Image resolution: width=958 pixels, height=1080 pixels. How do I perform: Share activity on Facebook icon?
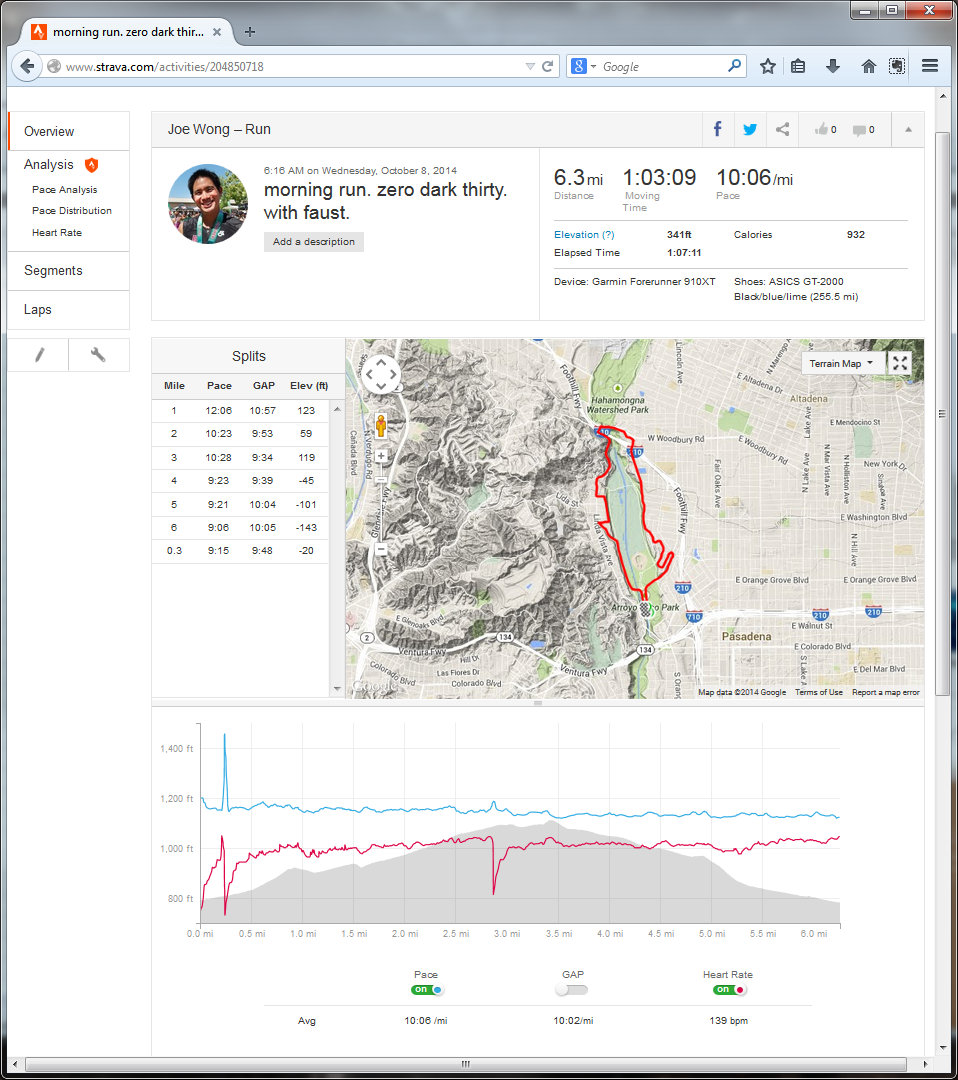[717, 129]
